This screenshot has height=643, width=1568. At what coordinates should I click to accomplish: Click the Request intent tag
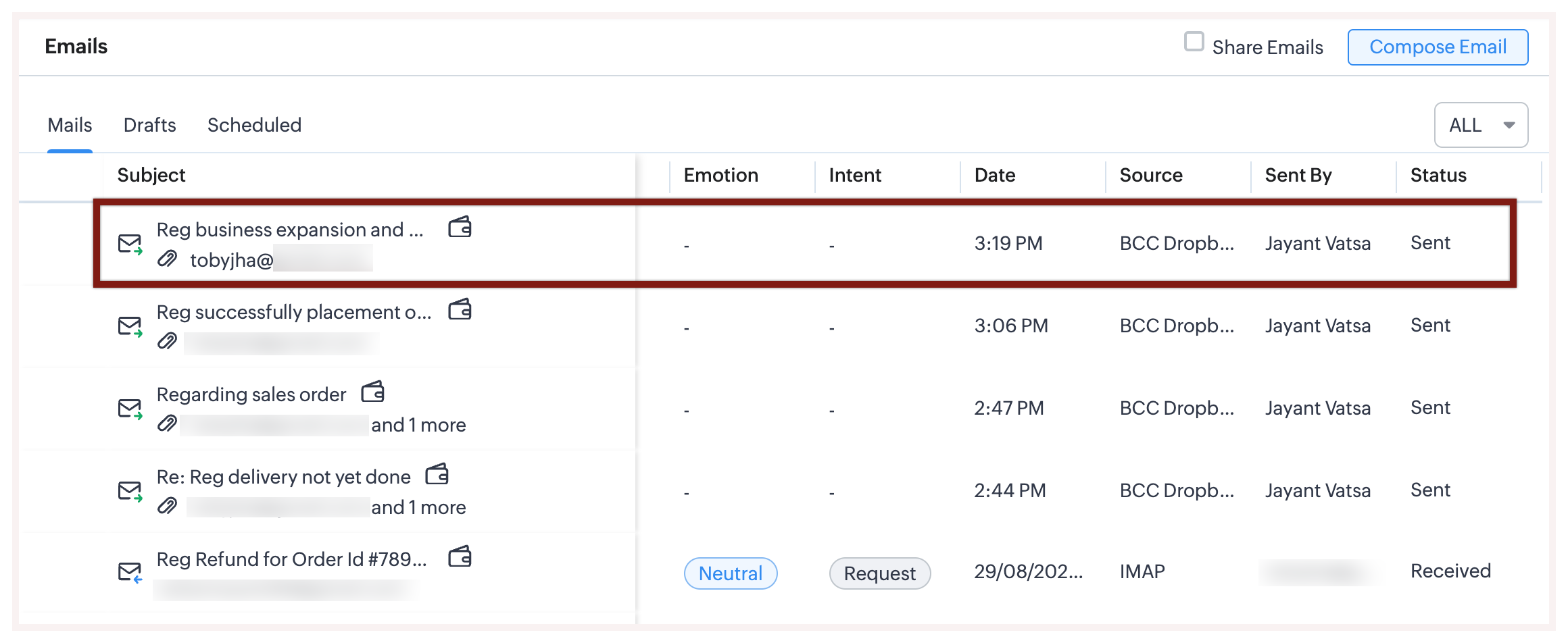coord(879,573)
